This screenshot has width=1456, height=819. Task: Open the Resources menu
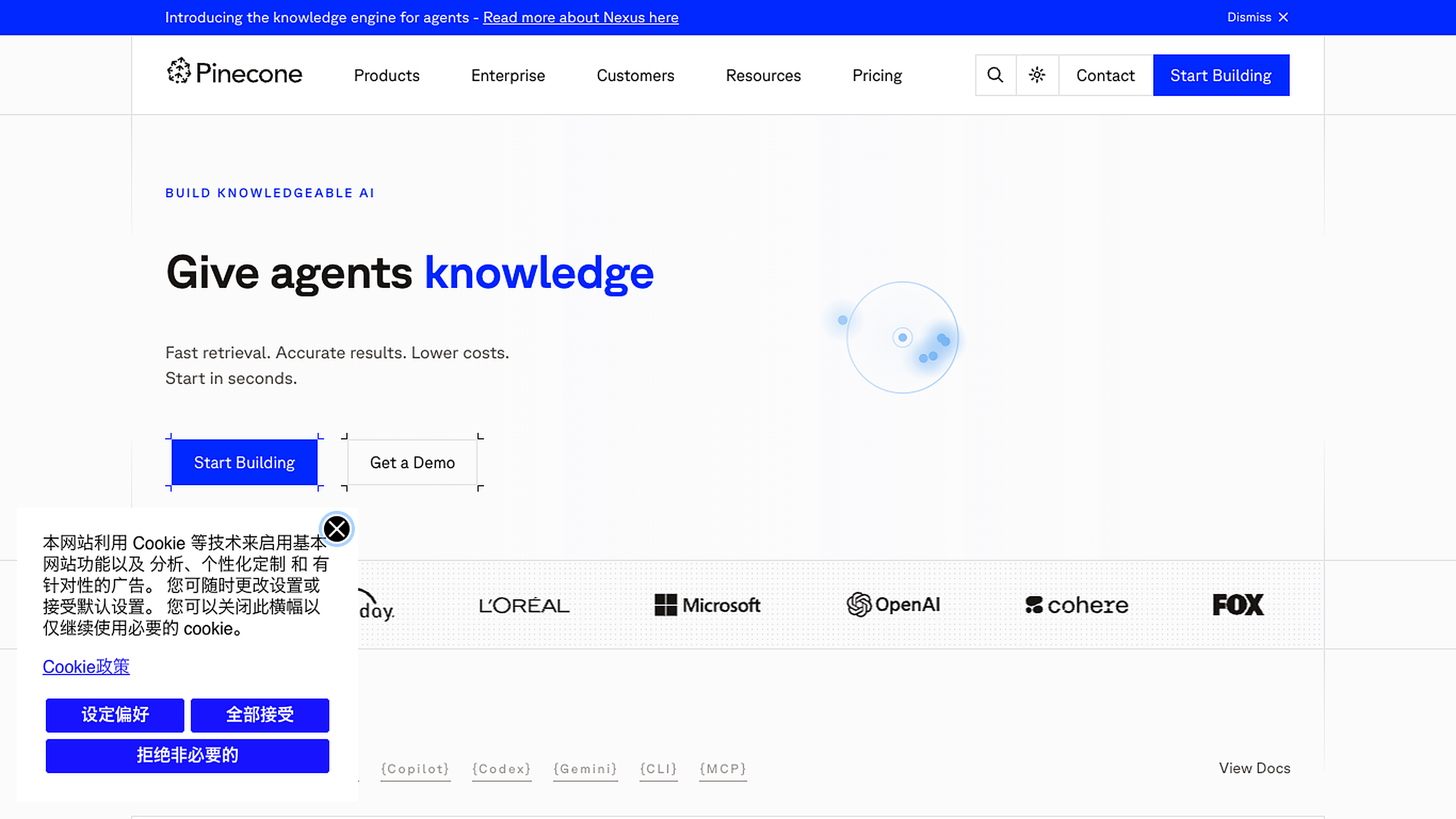pyautogui.click(x=763, y=75)
